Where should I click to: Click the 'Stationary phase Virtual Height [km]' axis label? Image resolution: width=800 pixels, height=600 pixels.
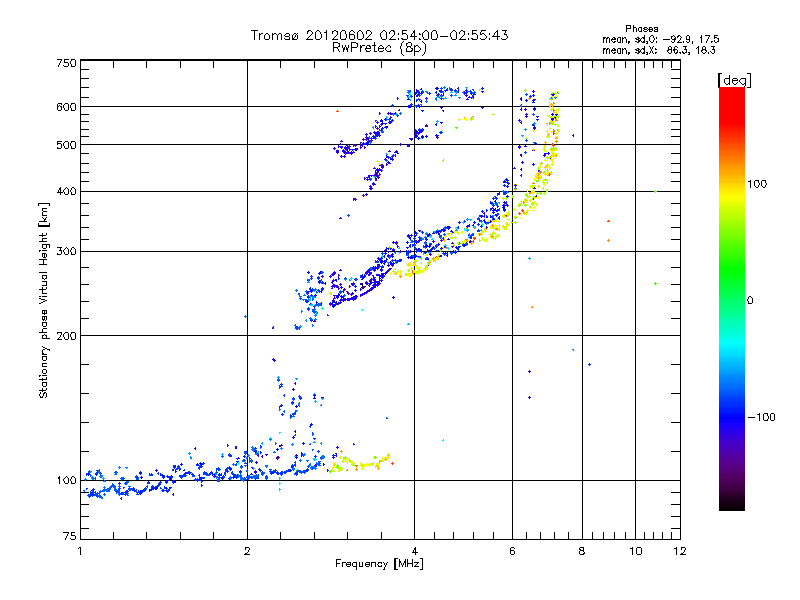(44, 300)
